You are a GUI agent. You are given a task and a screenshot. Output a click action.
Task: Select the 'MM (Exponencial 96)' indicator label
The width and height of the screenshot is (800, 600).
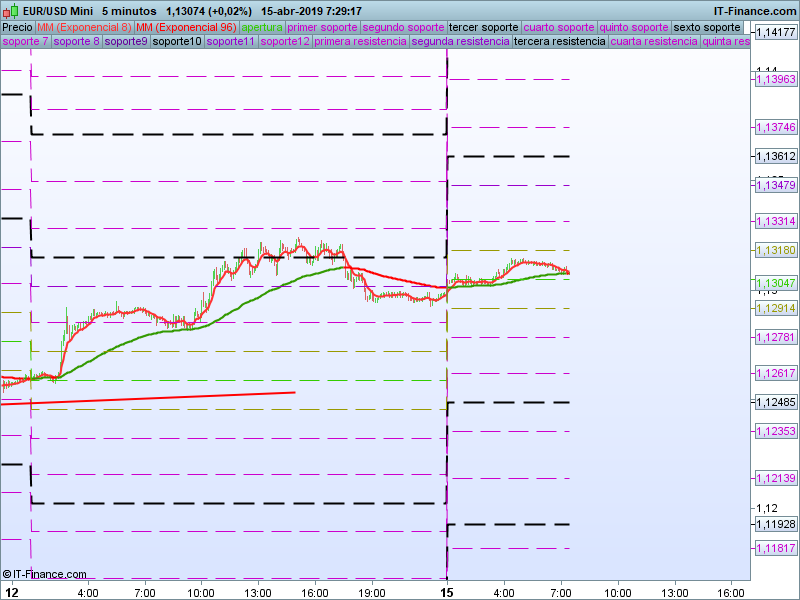tap(187, 27)
